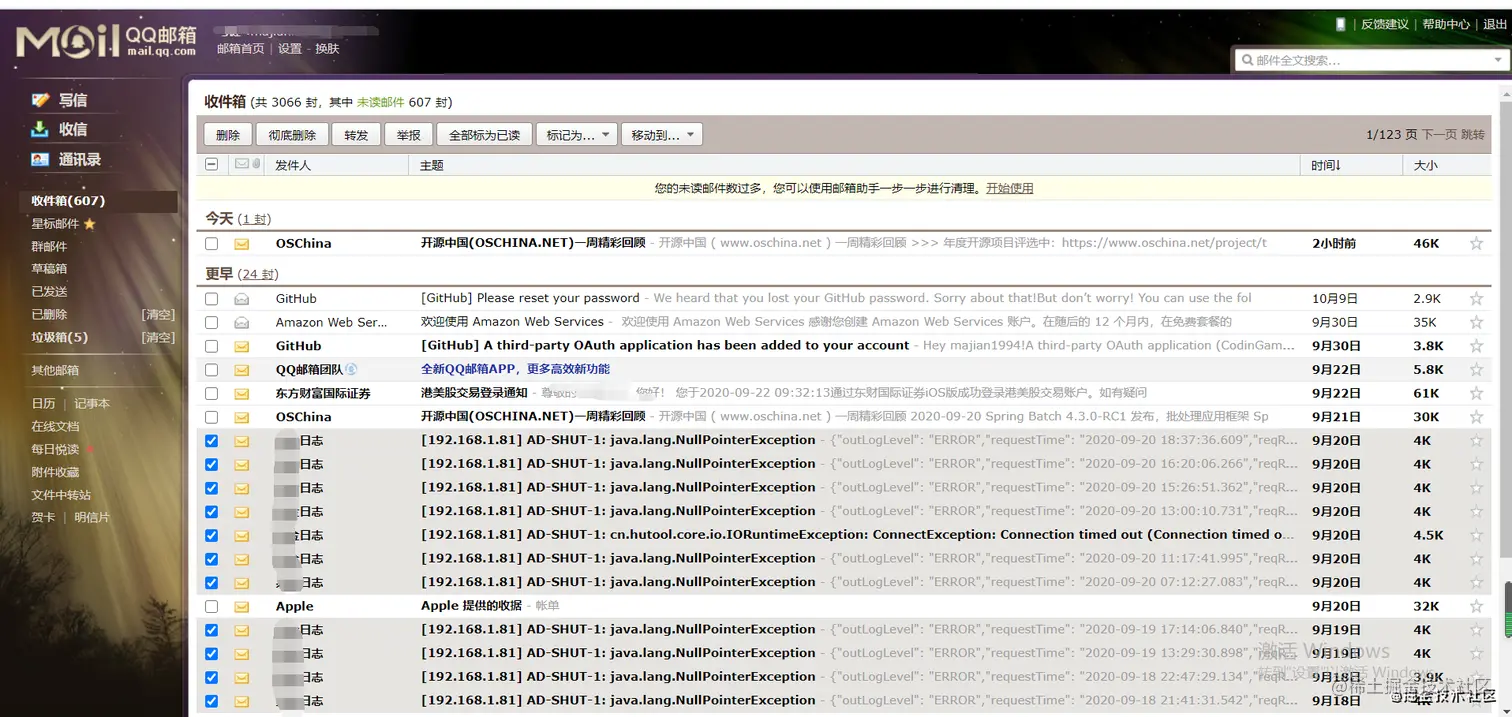The image size is (1512, 717).
Task: Expand the search box options arrow
Action: pos(1497,60)
